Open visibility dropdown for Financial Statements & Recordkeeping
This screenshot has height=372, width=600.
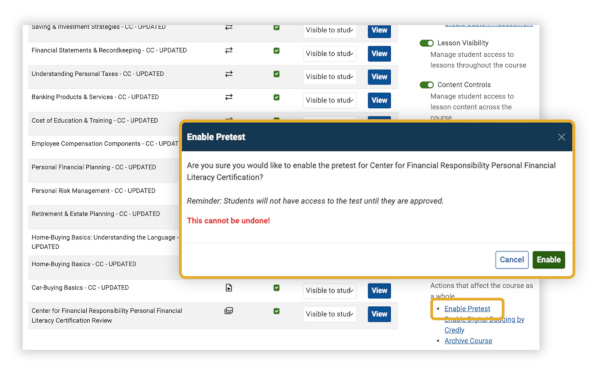pos(329,54)
